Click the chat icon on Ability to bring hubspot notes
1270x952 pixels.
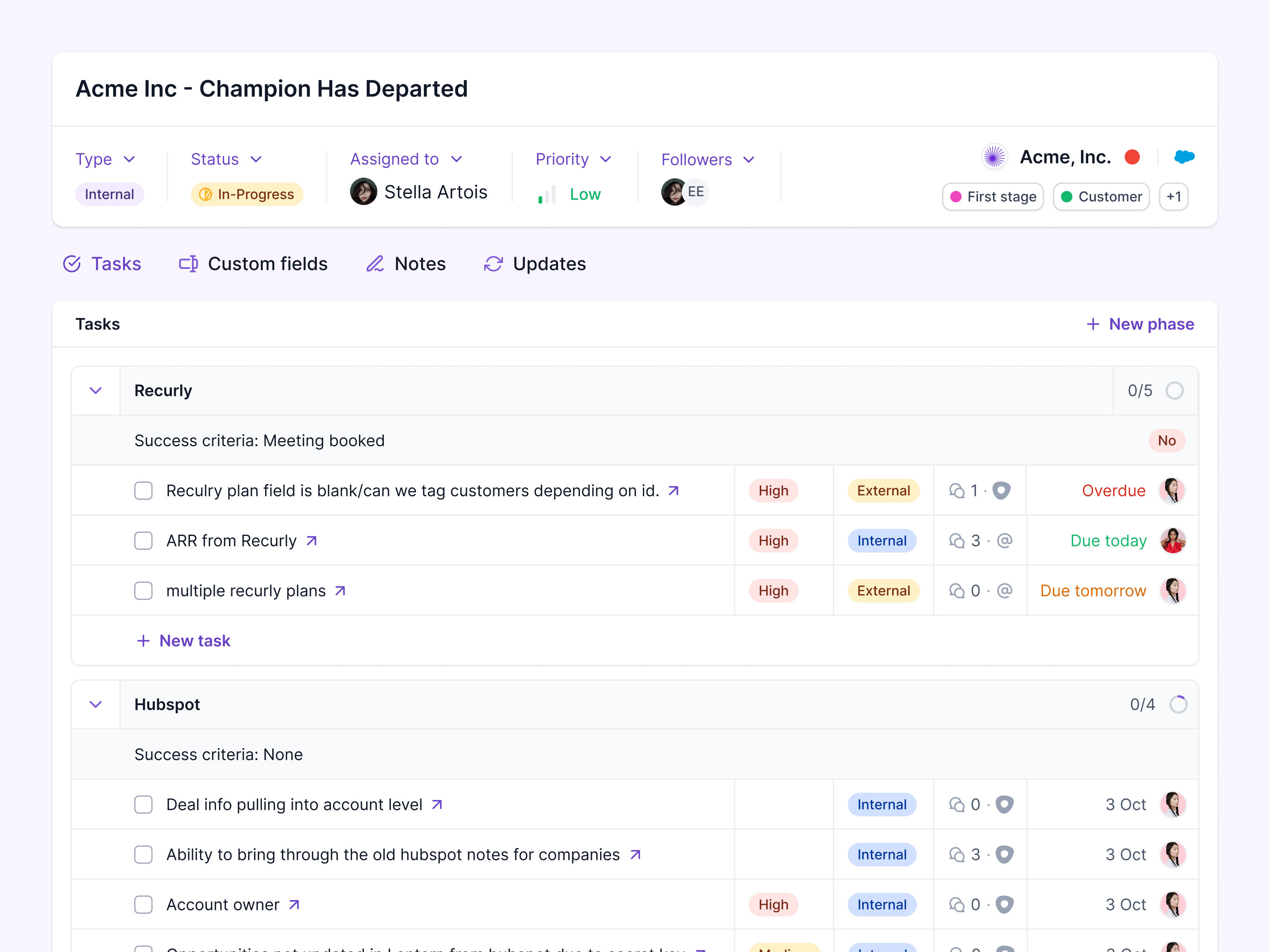958,854
